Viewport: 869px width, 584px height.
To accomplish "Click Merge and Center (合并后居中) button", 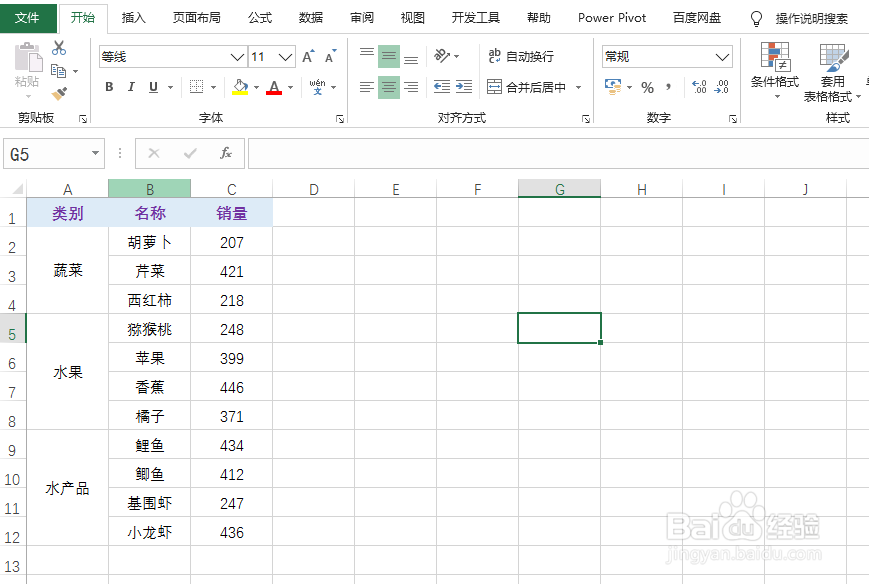I will click(526, 87).
